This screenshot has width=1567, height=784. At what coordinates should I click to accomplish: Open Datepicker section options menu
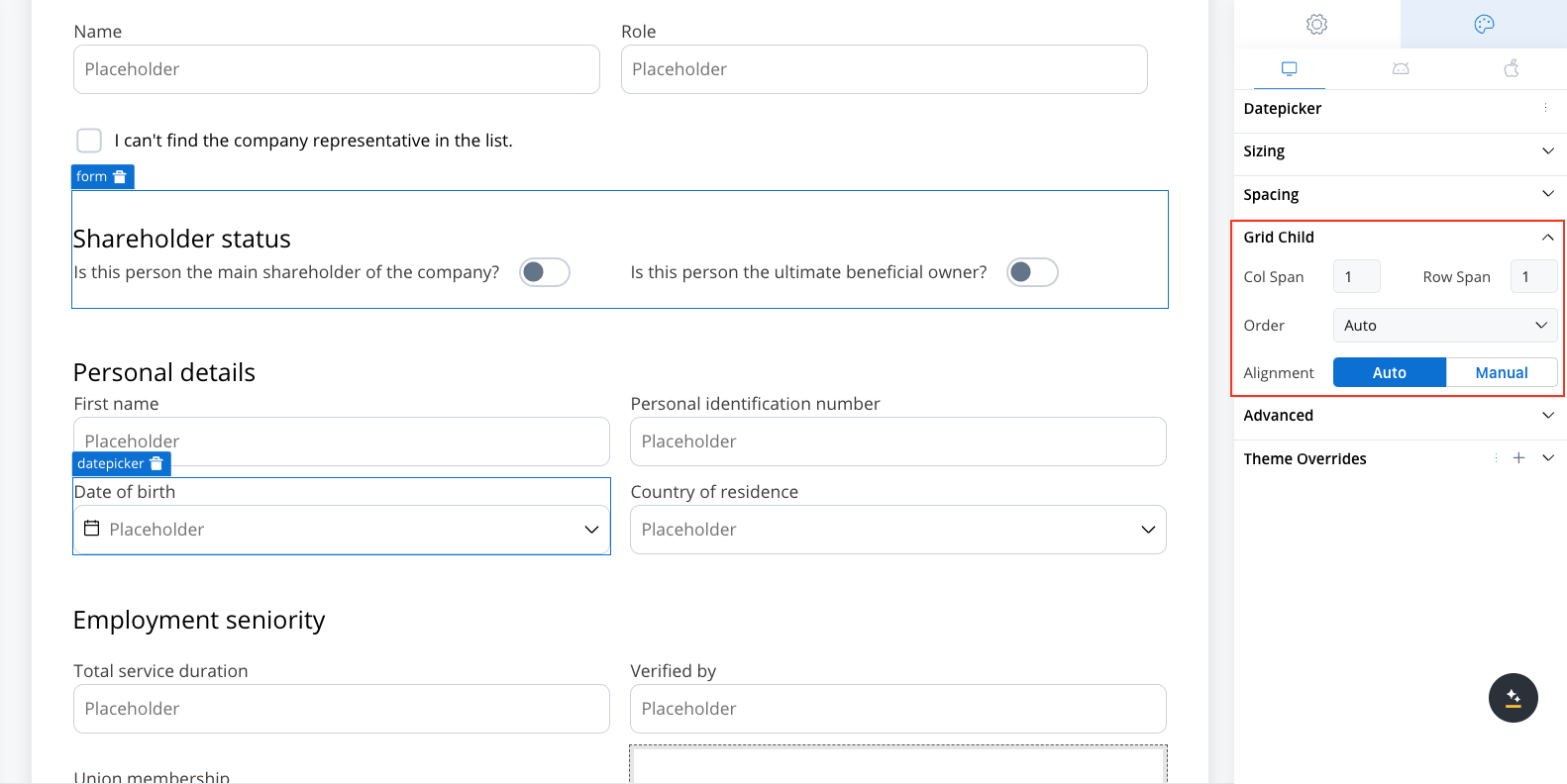pos(1545,108)
